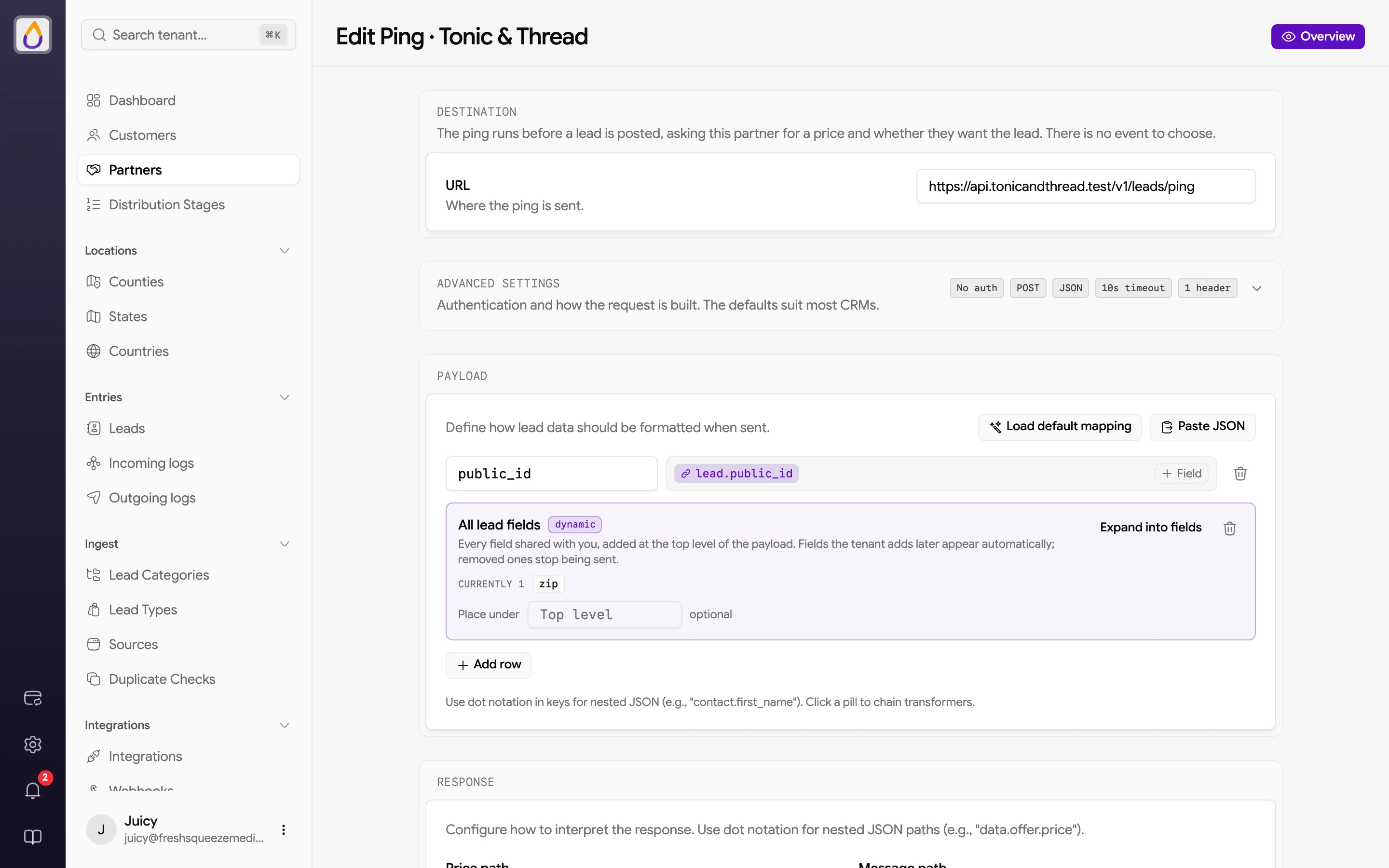Collapse the Ingest section
1389x868 pixels.
tap(284, 543)
